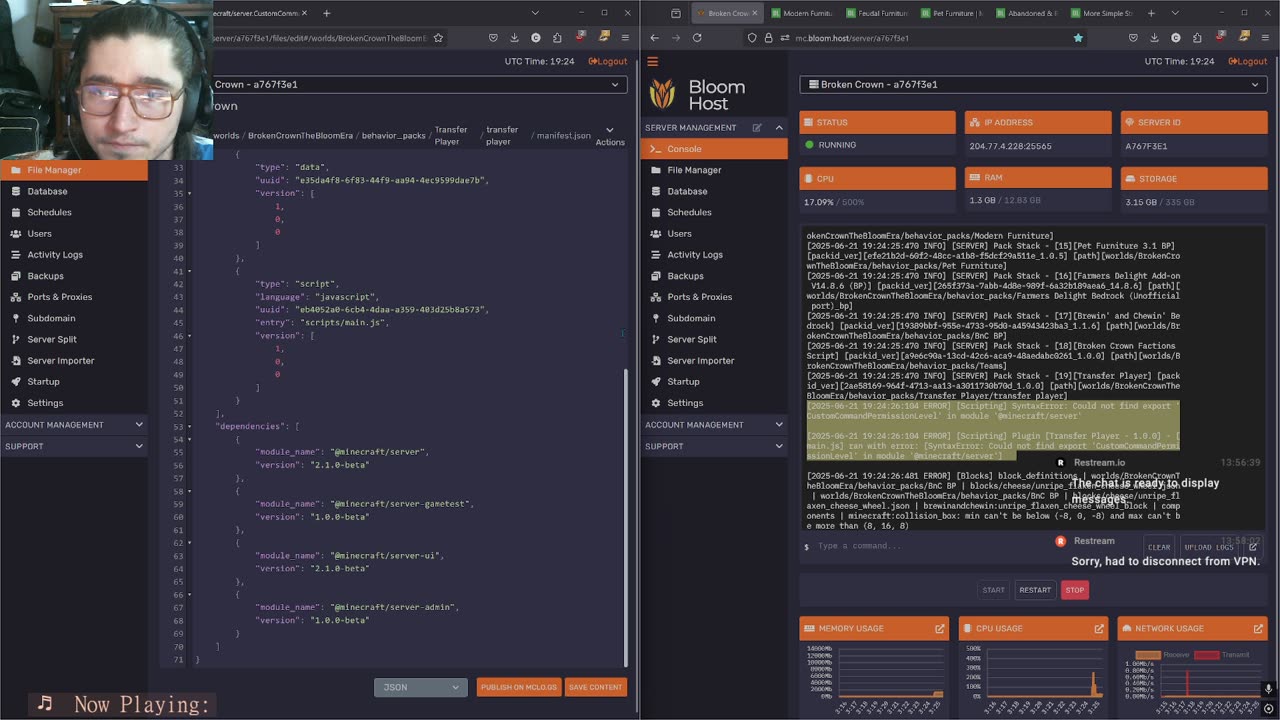1280x720 pixels.
Task: Toggle the Receive series in Network Usage legend
Action: (x=1163, y=655)
